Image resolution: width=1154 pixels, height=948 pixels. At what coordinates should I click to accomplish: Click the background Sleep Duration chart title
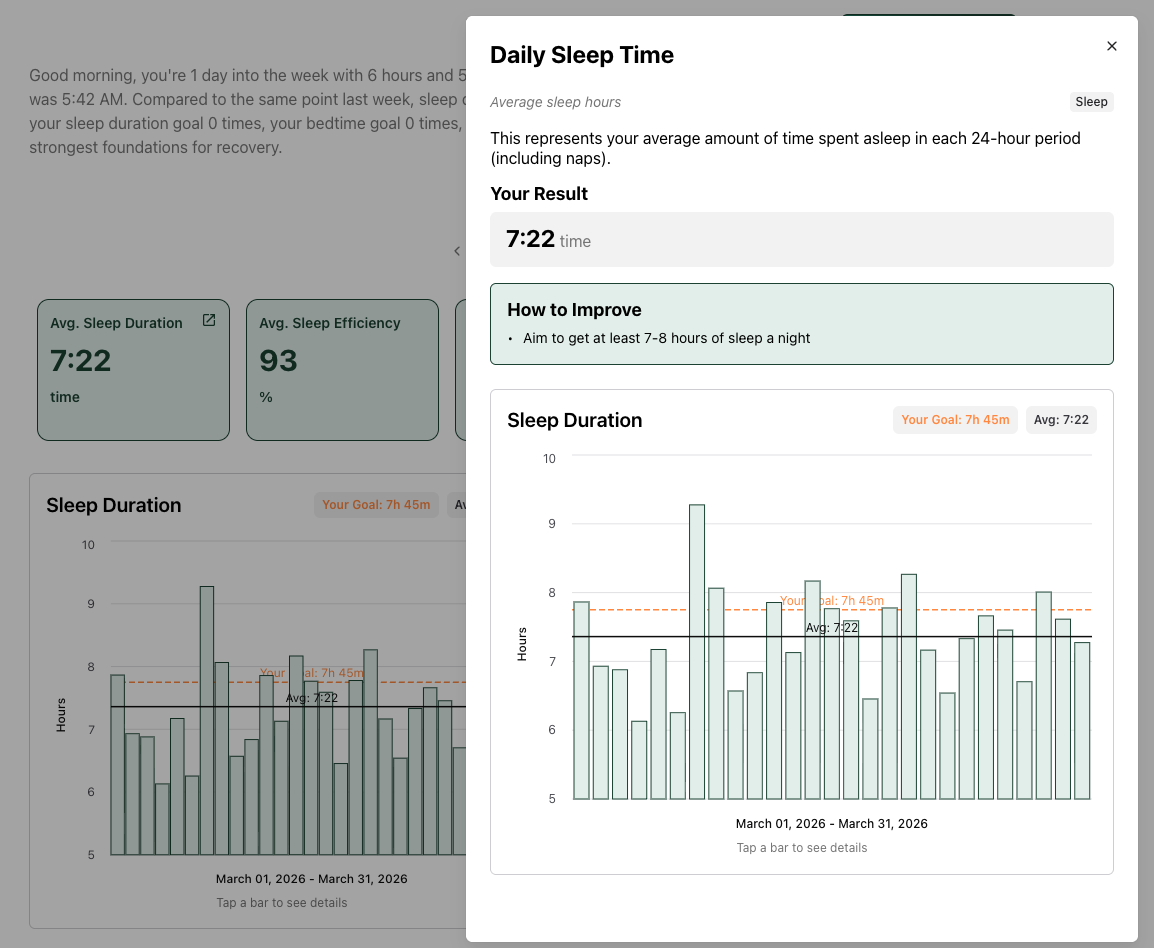113,506
